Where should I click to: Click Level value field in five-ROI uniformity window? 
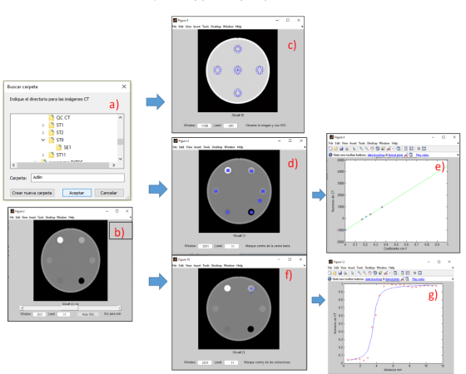(231, 126)
